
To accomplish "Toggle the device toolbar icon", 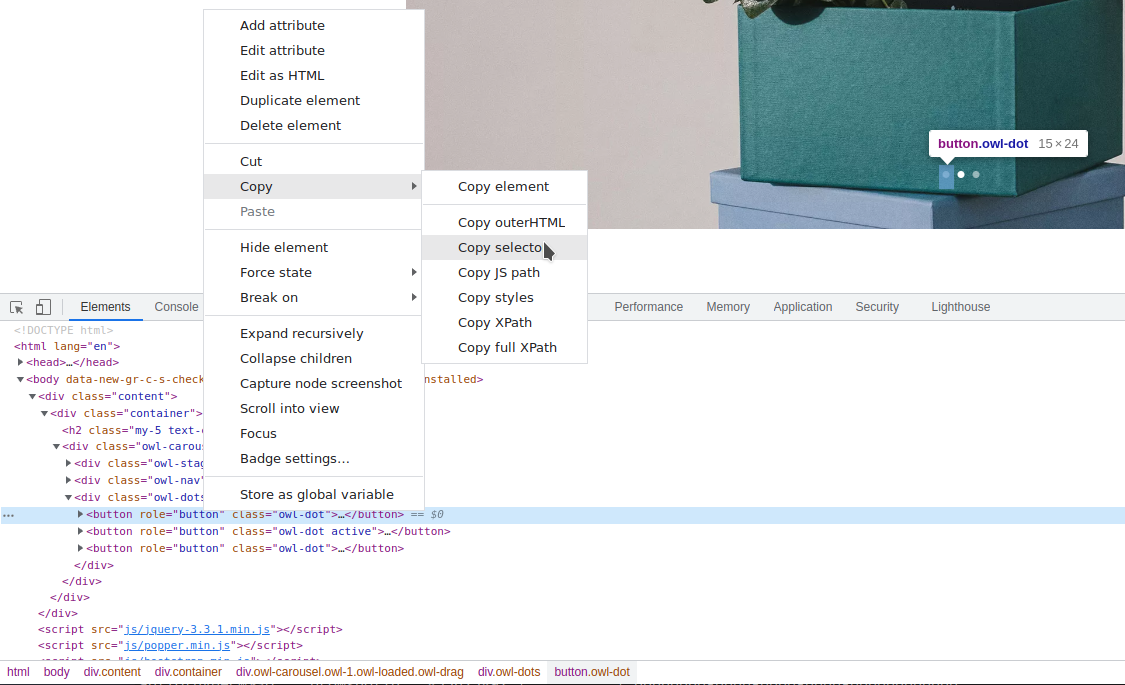I will coord(43,307).
